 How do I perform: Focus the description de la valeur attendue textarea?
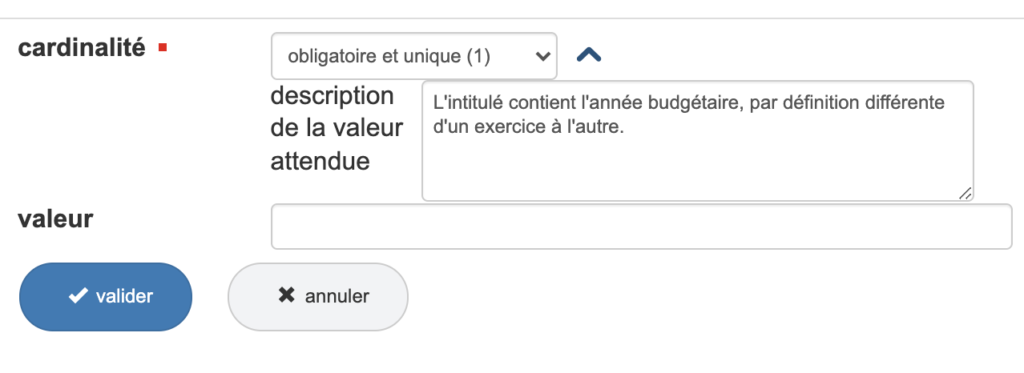tap(697, 140)
